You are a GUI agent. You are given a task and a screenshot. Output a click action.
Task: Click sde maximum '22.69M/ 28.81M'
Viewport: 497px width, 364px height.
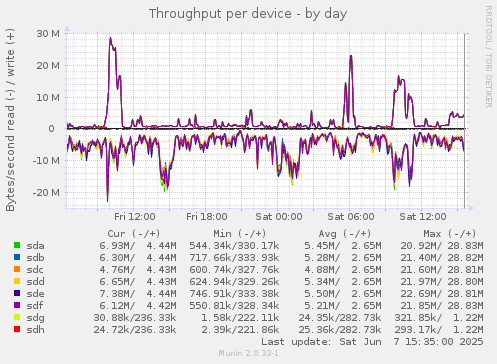point(442,294)
